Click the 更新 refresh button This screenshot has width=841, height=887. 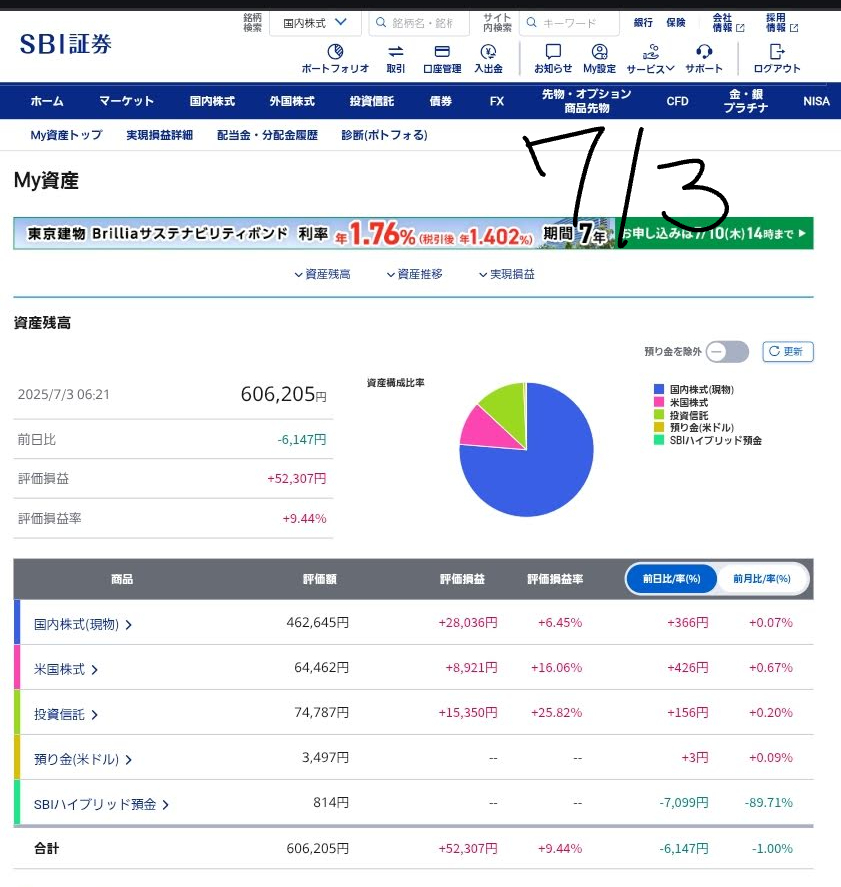coord(788,352)
